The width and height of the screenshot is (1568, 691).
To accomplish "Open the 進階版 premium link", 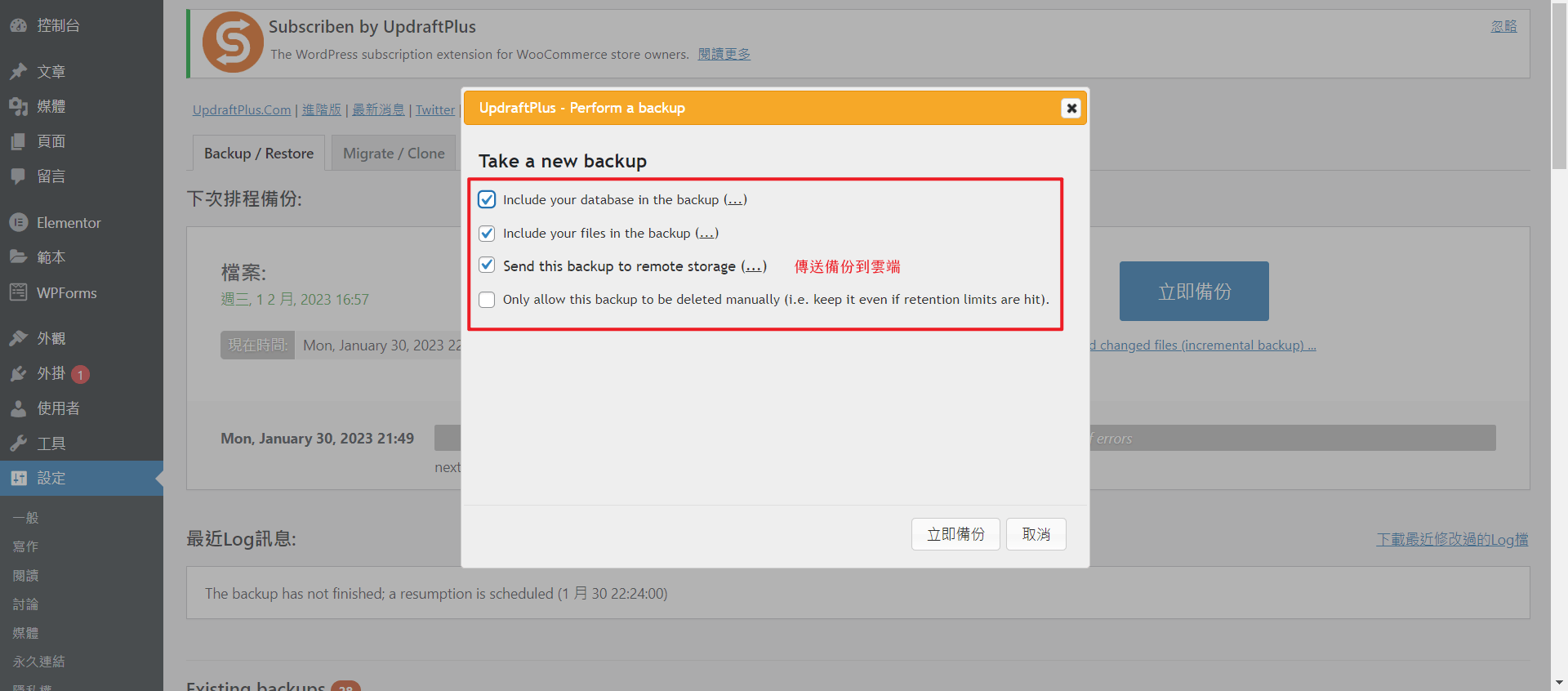I will point(322,109).
